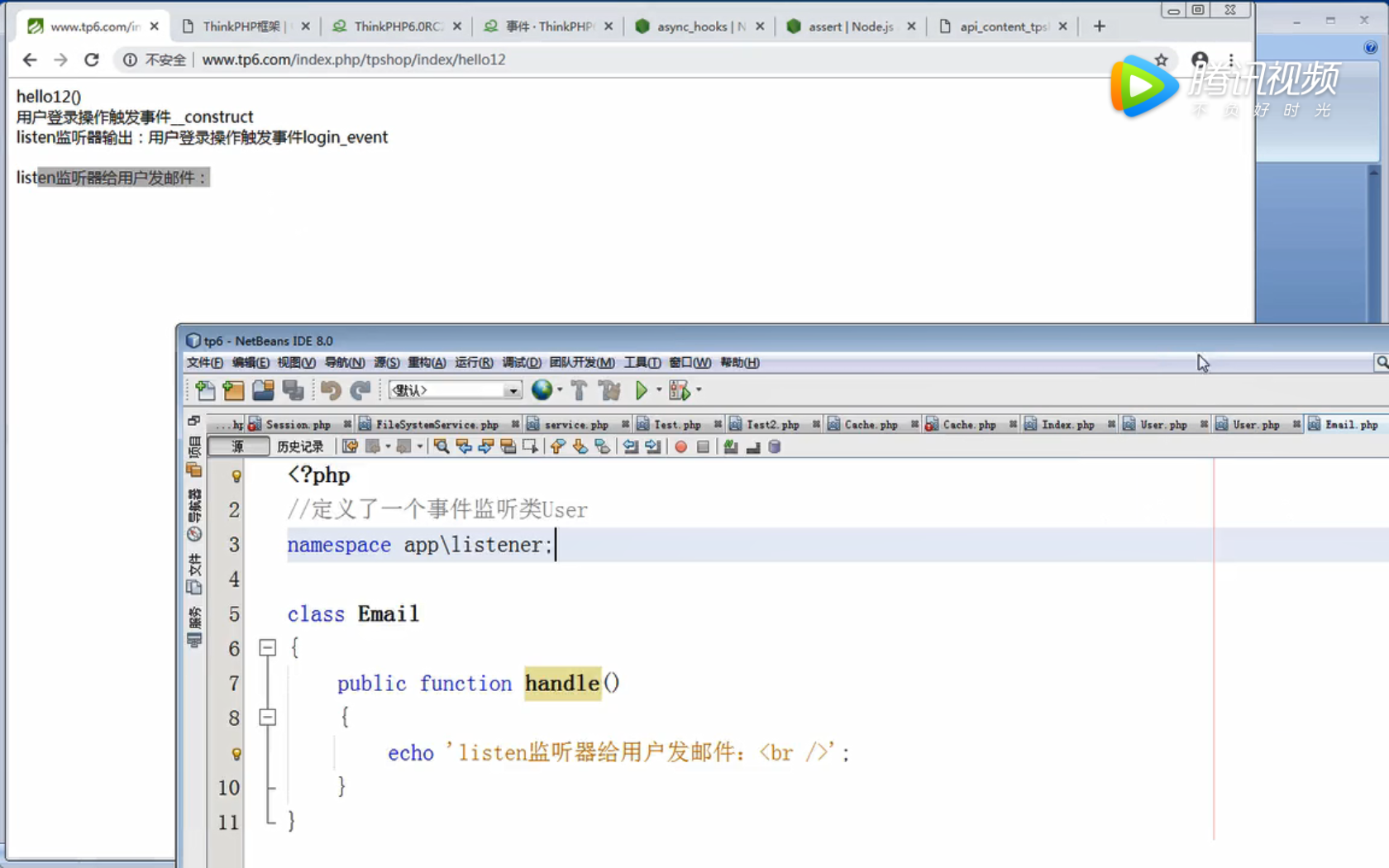The image size is (1389, 868).
Task: Open the dropdown arrow beside globe browser icon
Action: click(x=560, y=389)
